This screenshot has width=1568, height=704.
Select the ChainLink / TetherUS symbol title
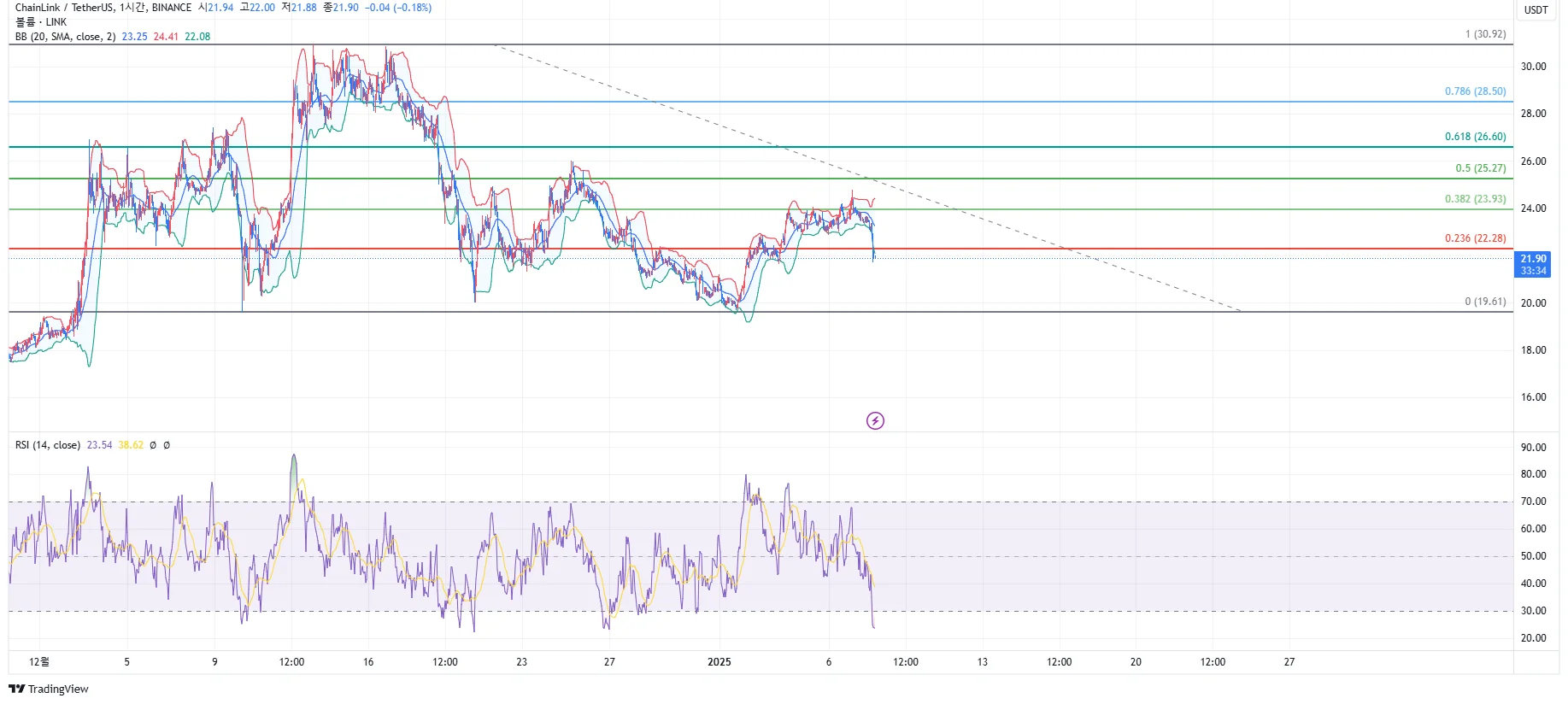[65, 8]
